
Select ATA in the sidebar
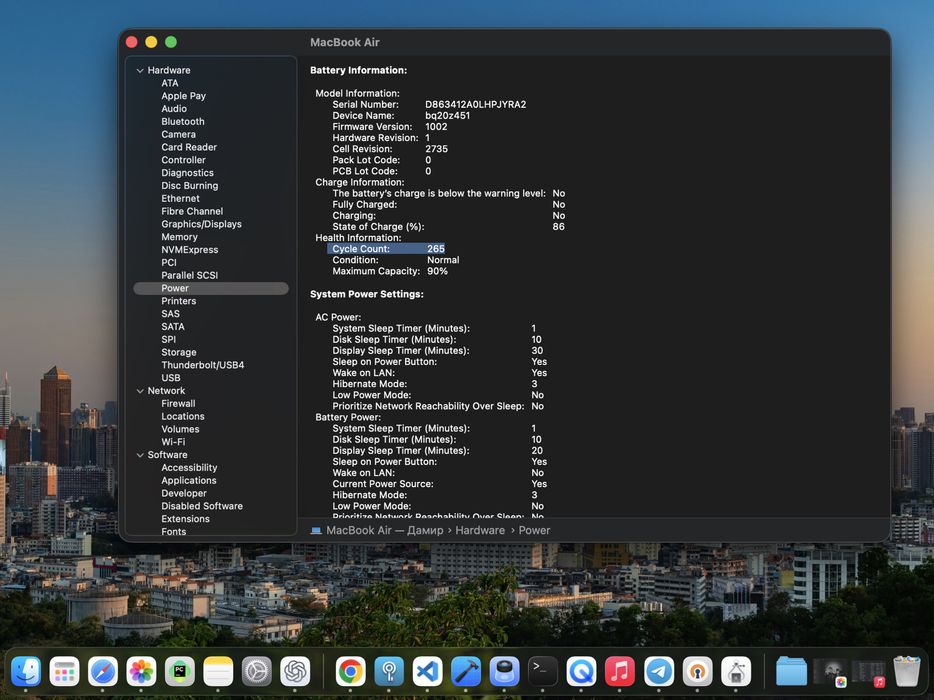pyautogui.click(x=170, y=83)
